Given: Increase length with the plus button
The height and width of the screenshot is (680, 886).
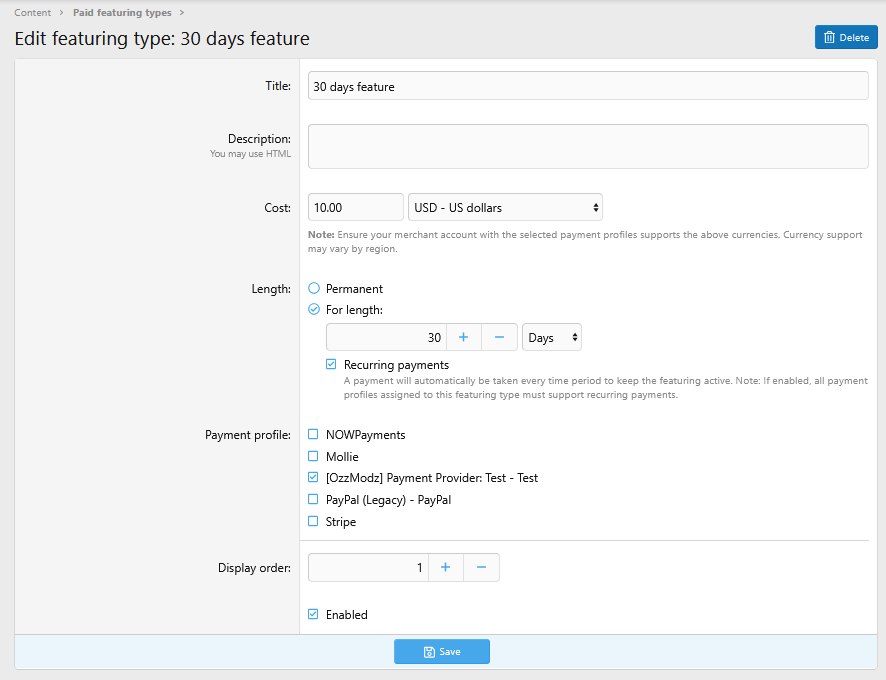Looking at the screenshot, I should tap(464, 337).
